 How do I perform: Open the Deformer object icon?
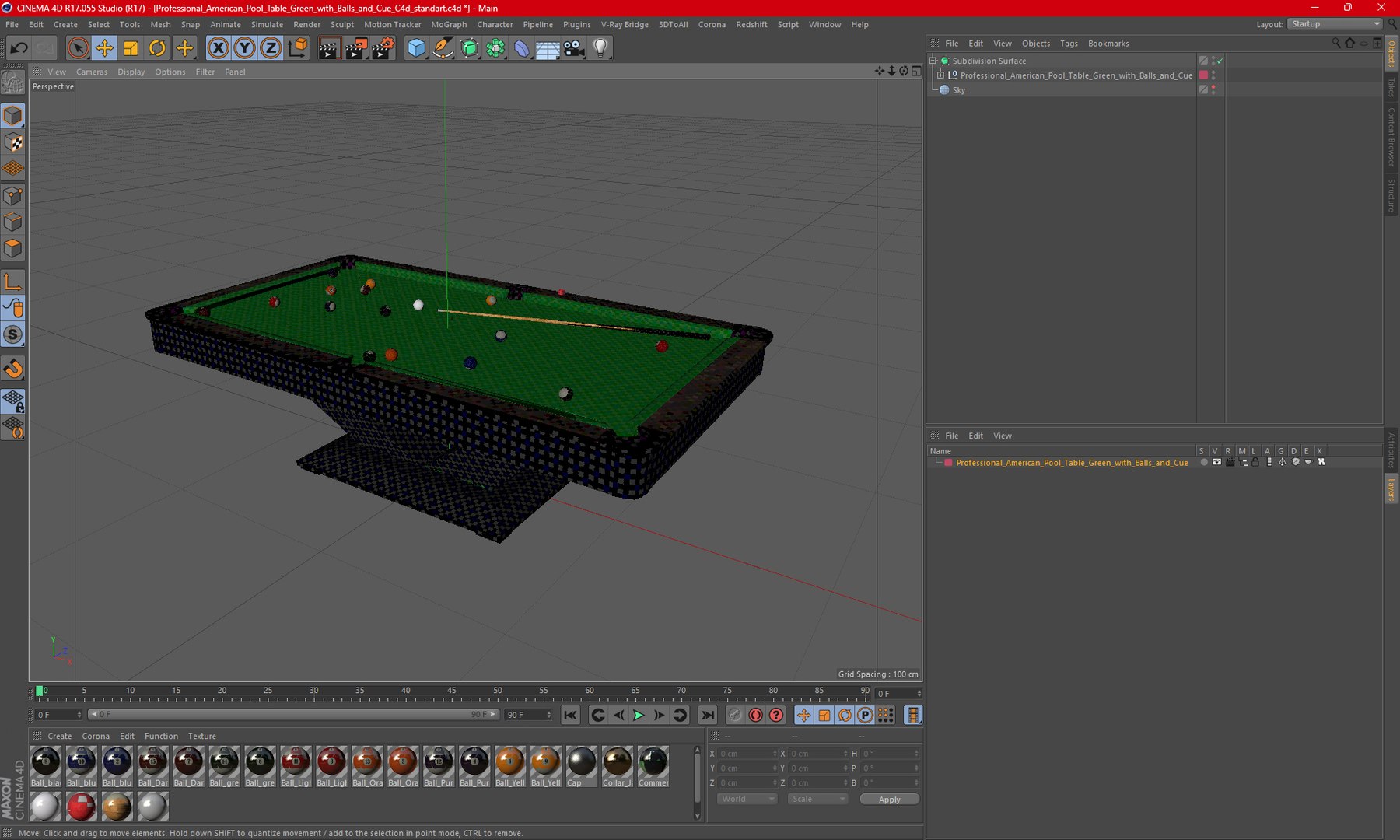click(521, 48)
